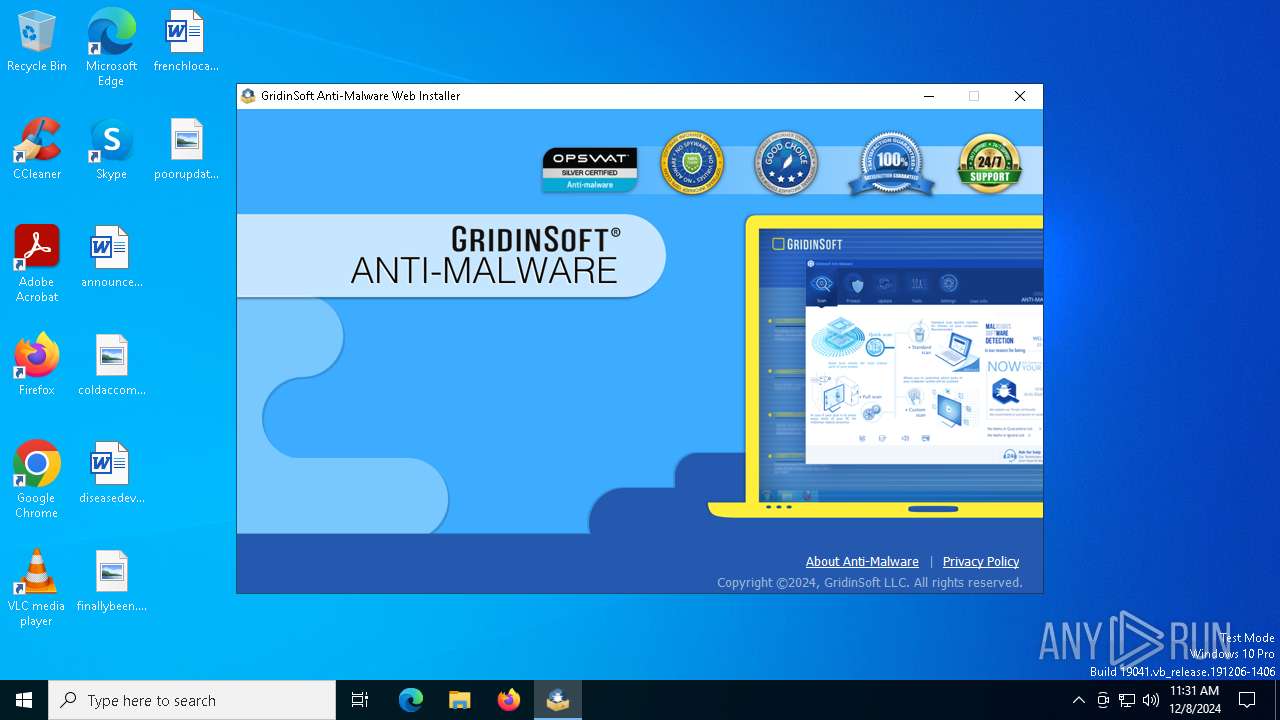The image size is (1280, 720).
Task: Open the network status tray icon
Action: [x=1127, y=700]
